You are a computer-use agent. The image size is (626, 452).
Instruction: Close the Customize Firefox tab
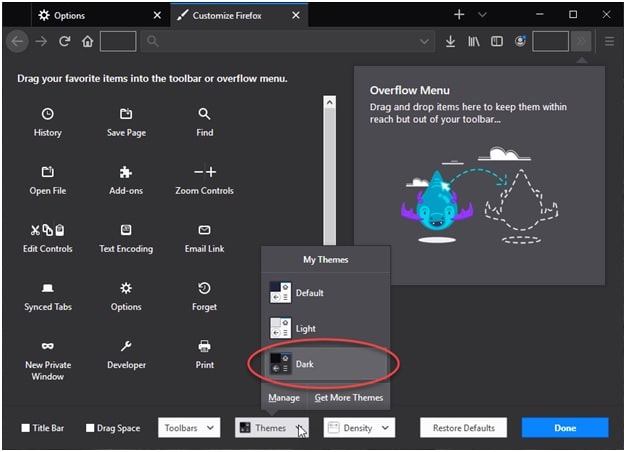[x=296, y=15]
